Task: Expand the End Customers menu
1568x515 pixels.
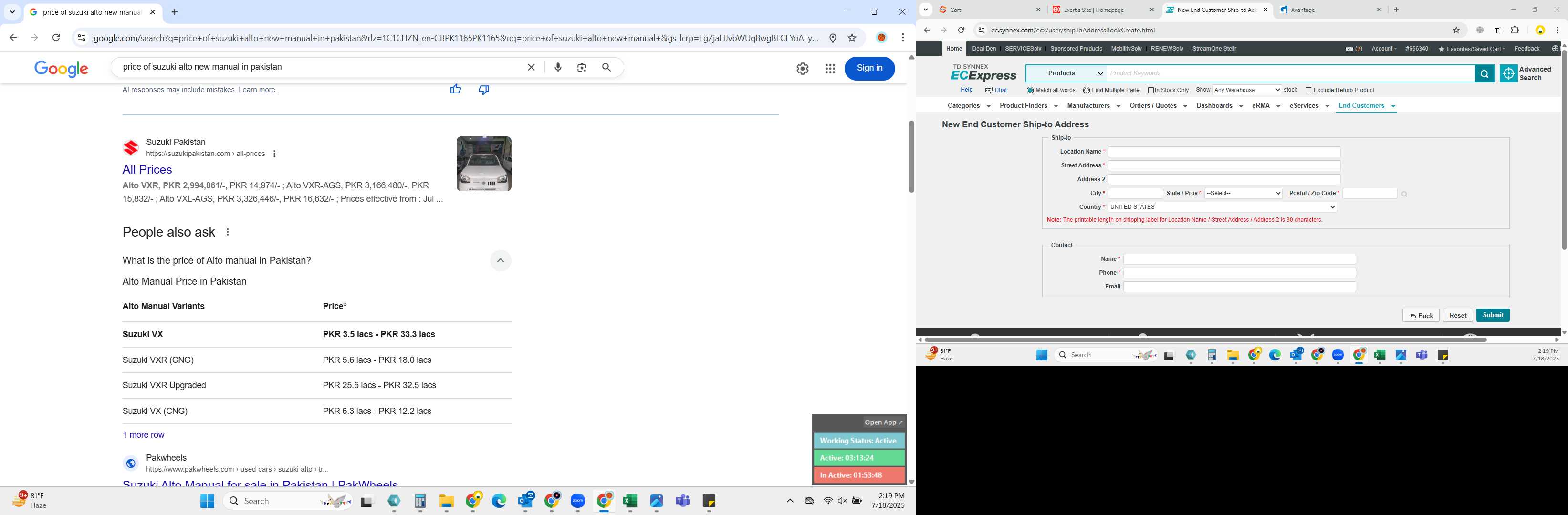Action: 1367,106
